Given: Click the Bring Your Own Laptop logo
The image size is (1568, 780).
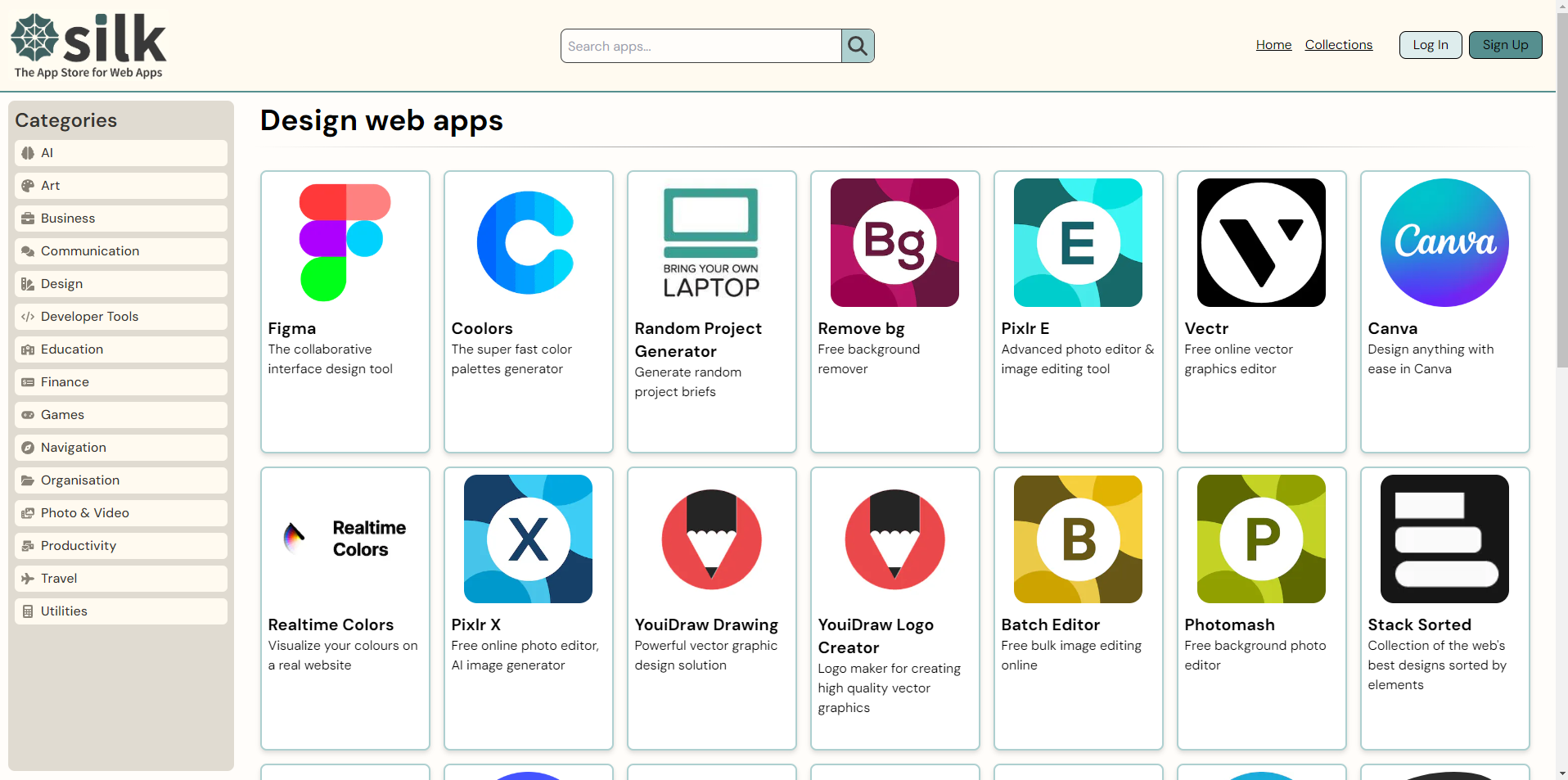Looking at the screenshot, I should 712,242.
